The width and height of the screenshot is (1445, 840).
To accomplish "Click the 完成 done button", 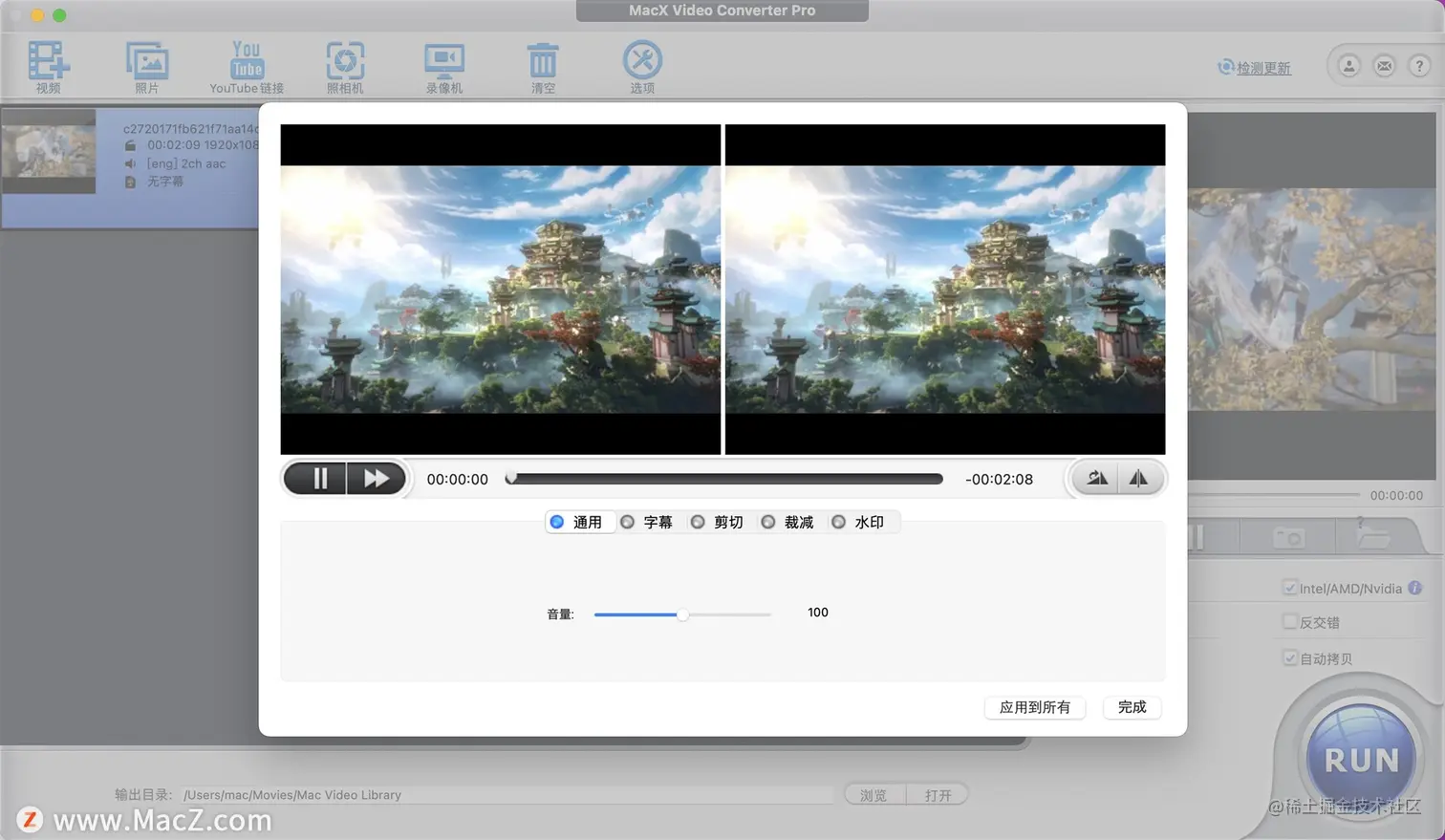I will click(x=1132, y=707).
